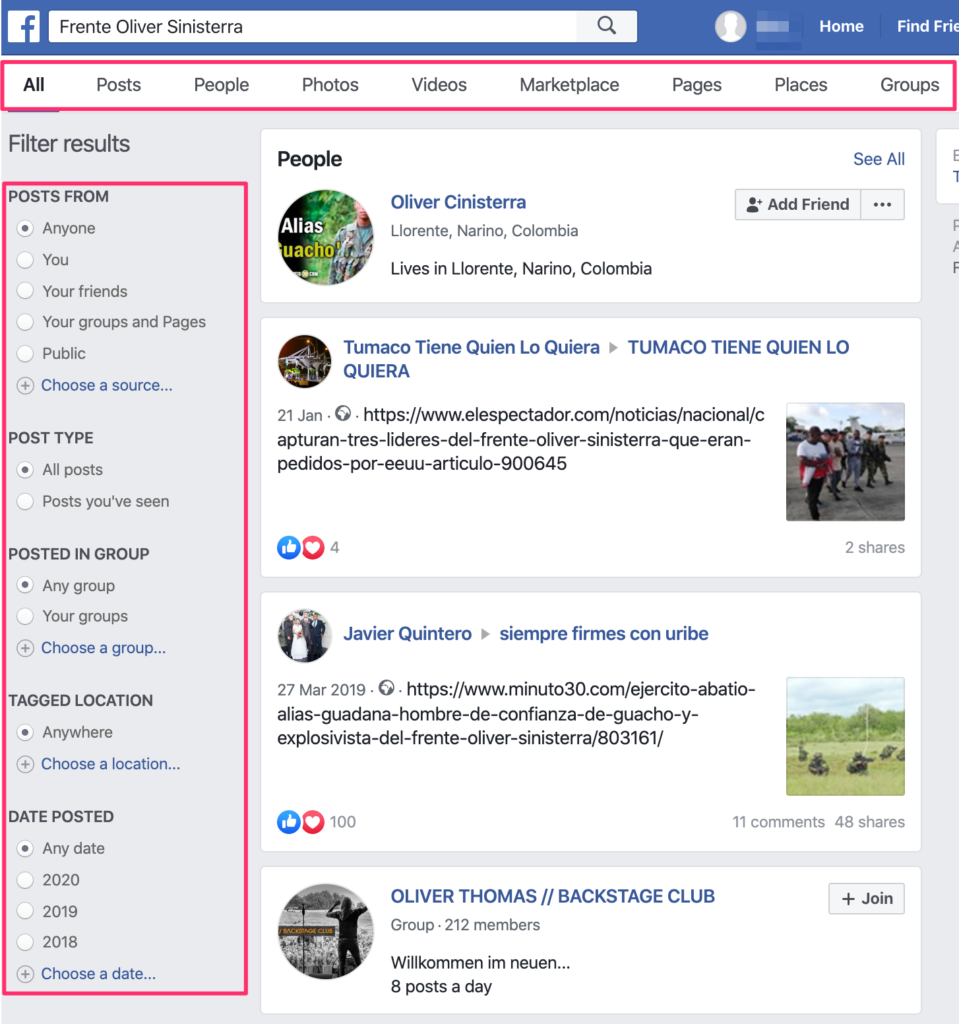Image resolution: width=959 pixels, height=1024 pixels.
Task: Open siempre firmes con uribe group link
Action: click(x=604, y=633)
